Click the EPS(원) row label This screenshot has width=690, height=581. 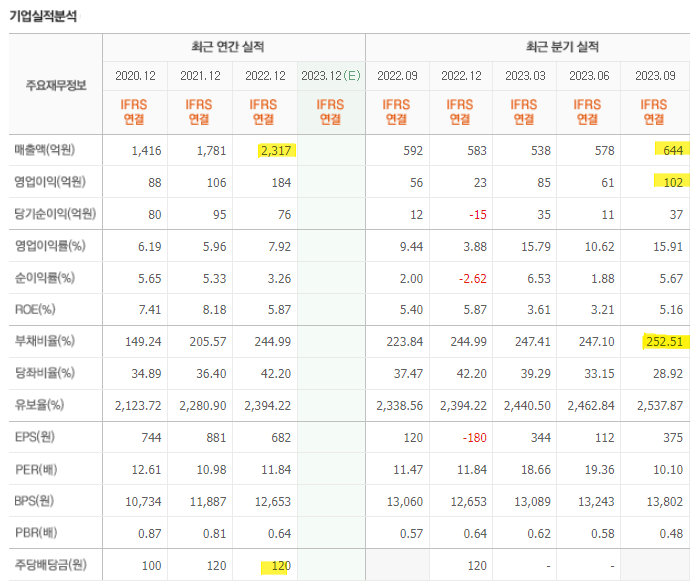(34, 437)
